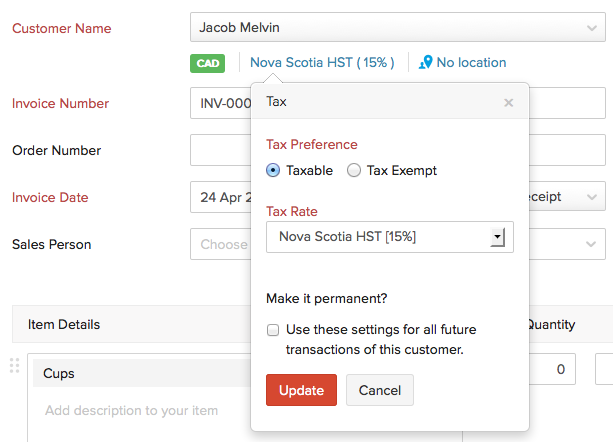Click the Nova Scotia HST (15%) link
This screenshot has width=613, height=442.
322,62
